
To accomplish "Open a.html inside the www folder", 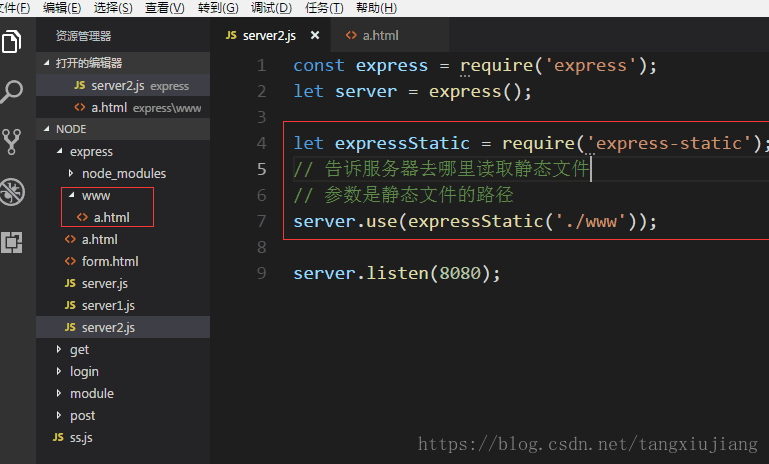I will click(123, 217).
